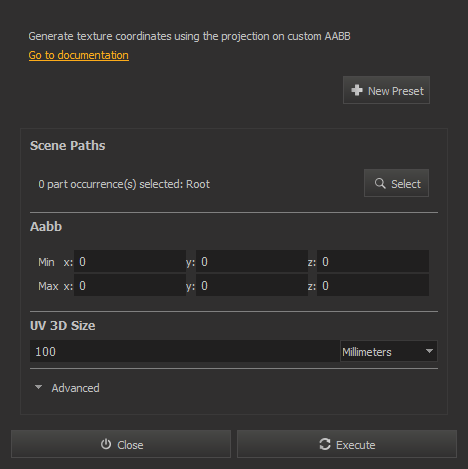This screenshot has width=468, height=469.
Task: Run the operation via the Execute label
Action: (x=355, y=445)
